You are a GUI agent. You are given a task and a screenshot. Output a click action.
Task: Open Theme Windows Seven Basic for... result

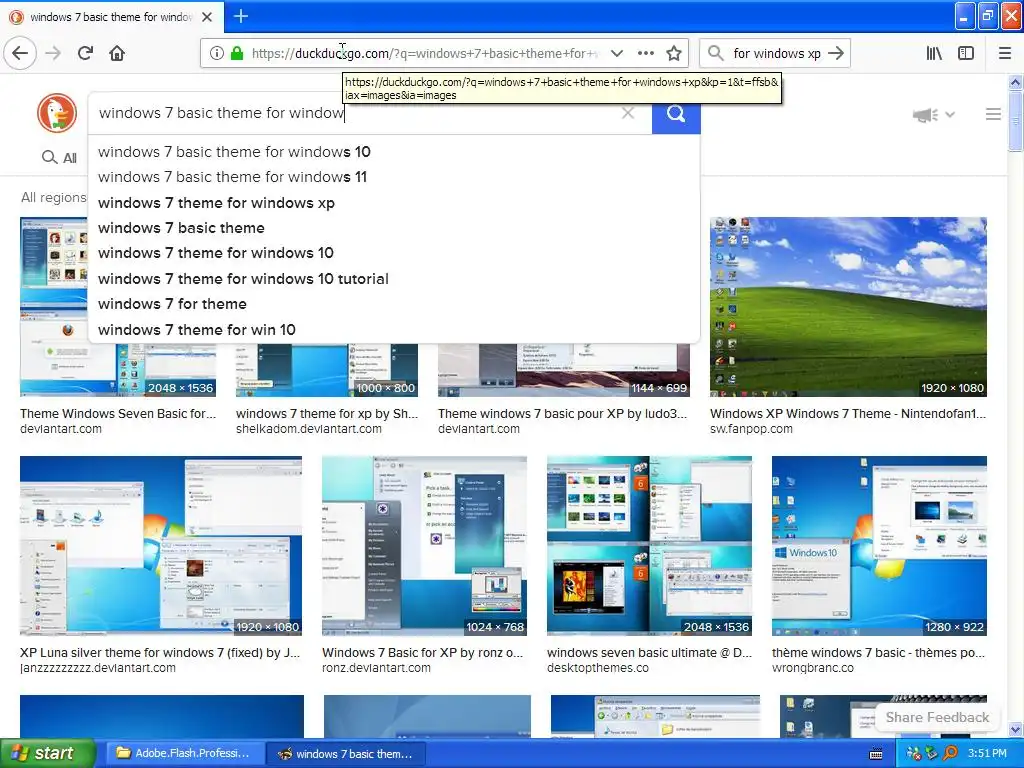(118, 413)
